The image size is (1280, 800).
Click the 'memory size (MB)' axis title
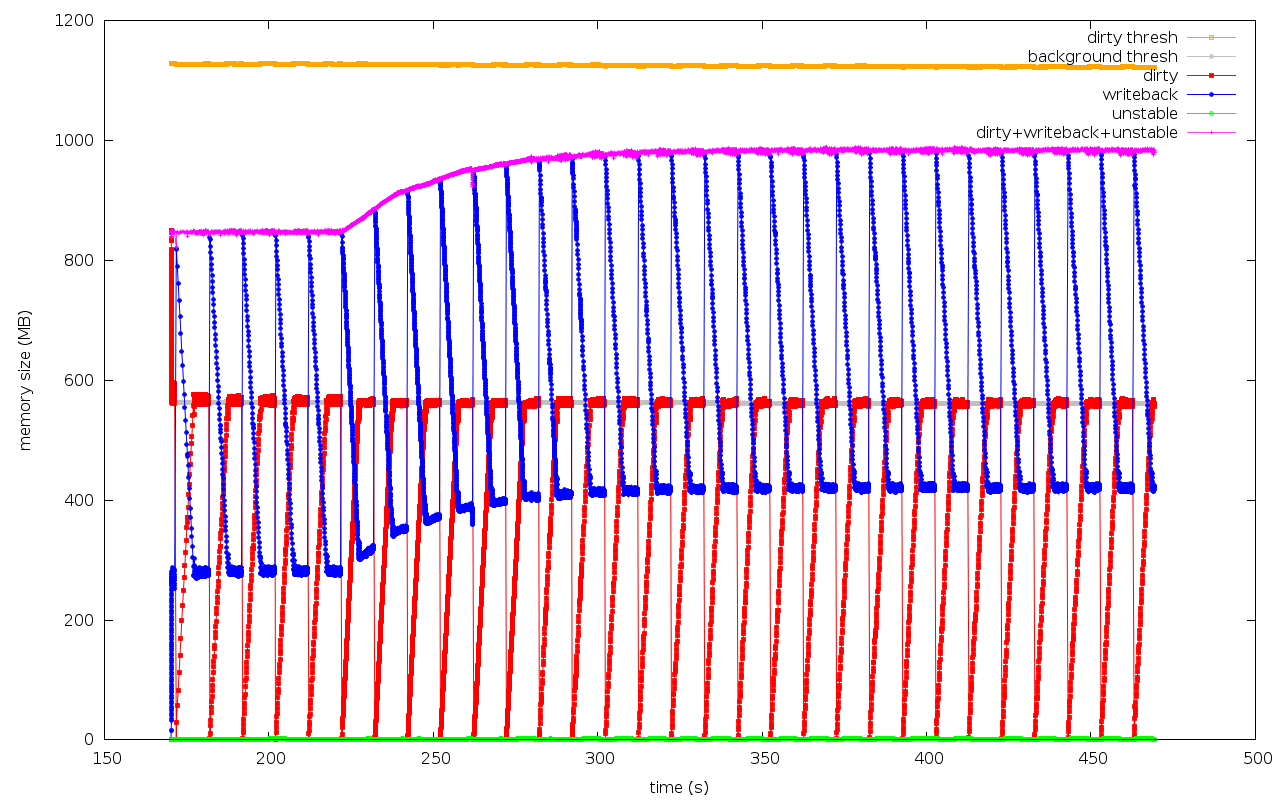[26, 380]
